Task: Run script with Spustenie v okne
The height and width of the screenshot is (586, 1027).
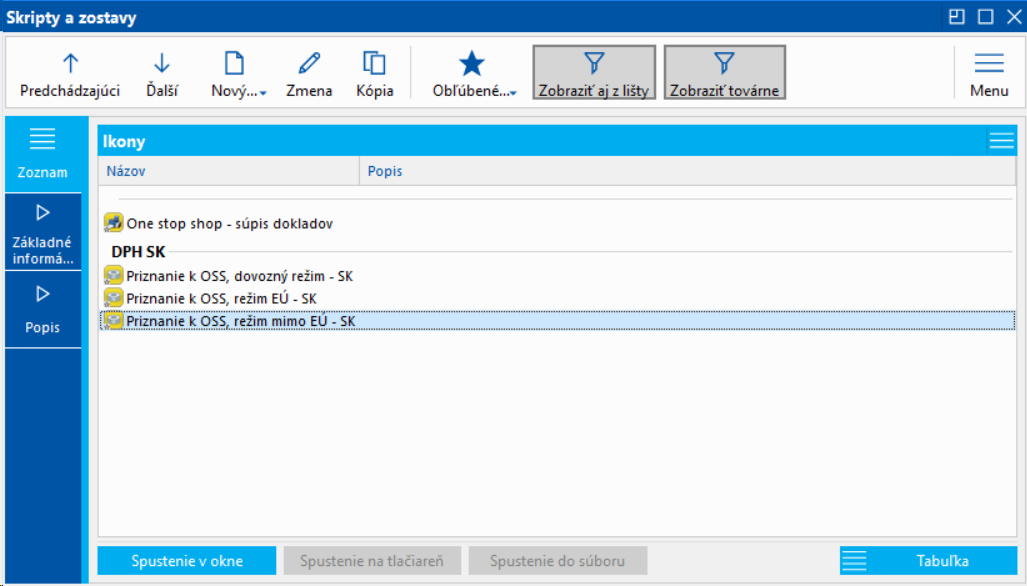Action: [187, 561]
